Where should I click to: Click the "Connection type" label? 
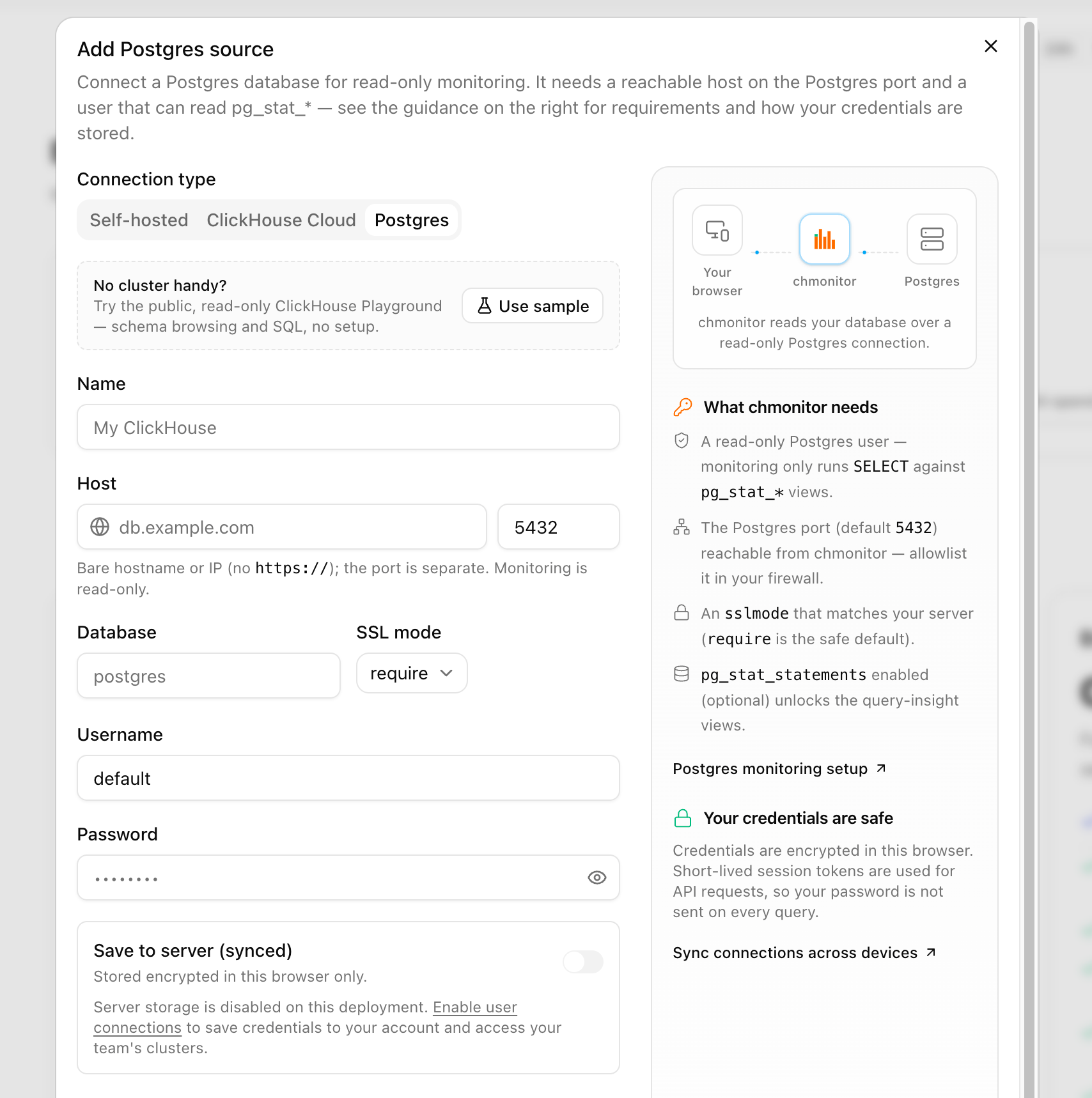[146, 179]
